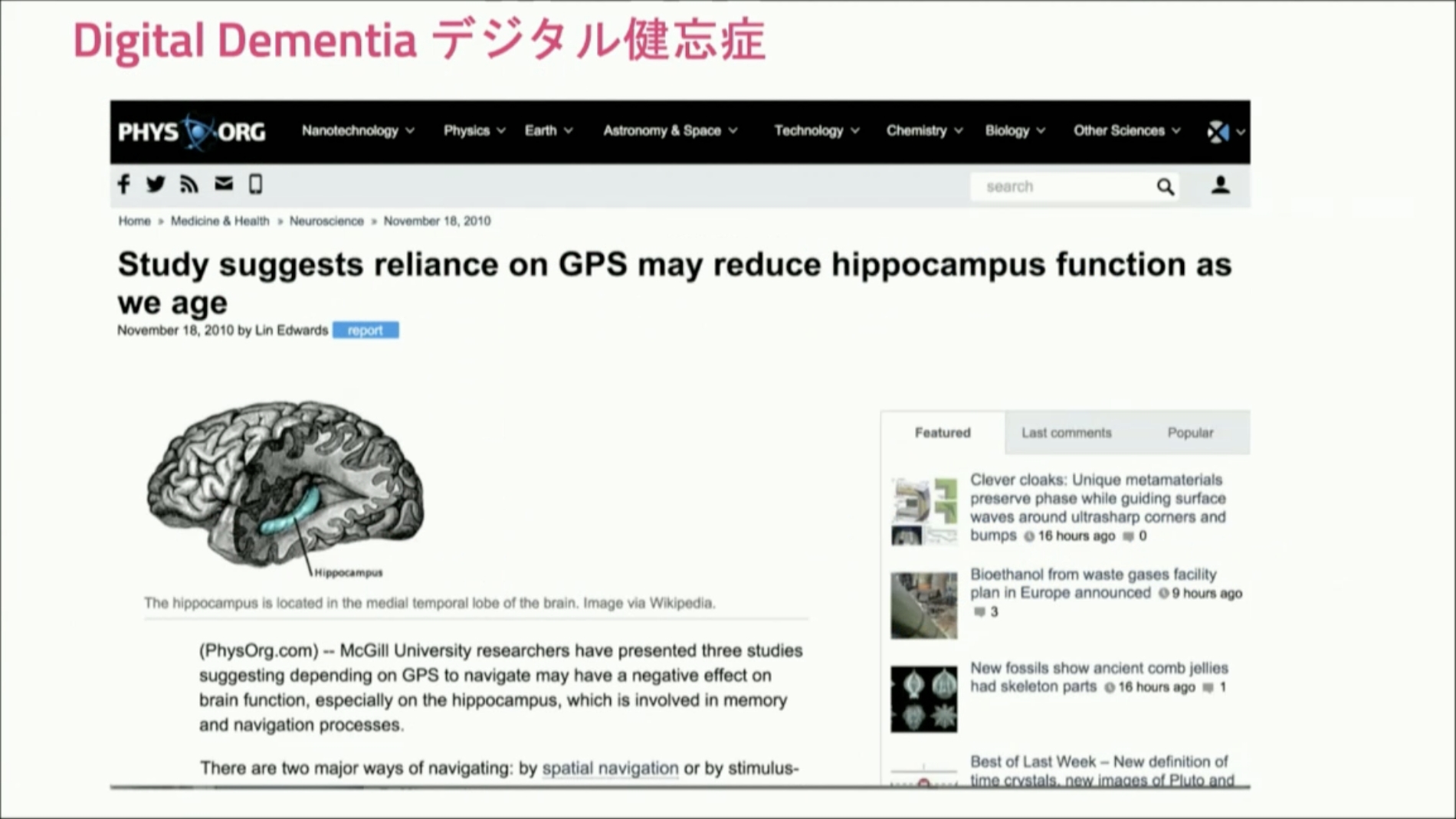Click the email envelope icon
Image resolution: width=1456 pixels, height=819 pixels.
point(223,184)
